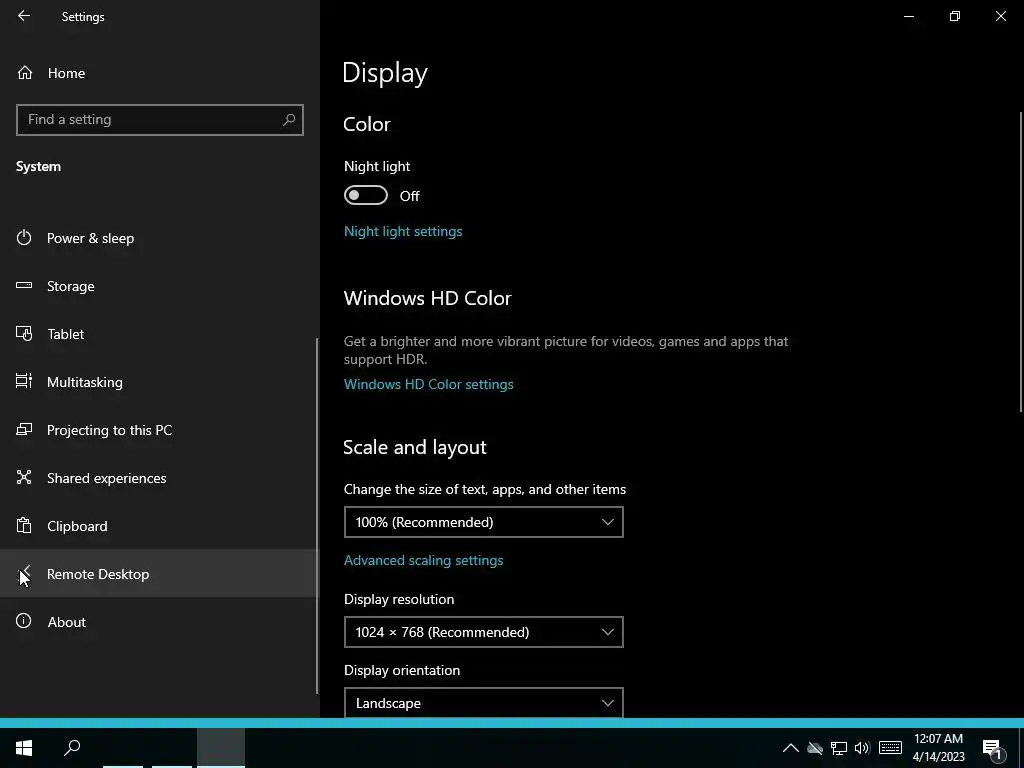Screen dimensions: 1024x768
Task: Restore down the Settings window
Action: (955, 16)
